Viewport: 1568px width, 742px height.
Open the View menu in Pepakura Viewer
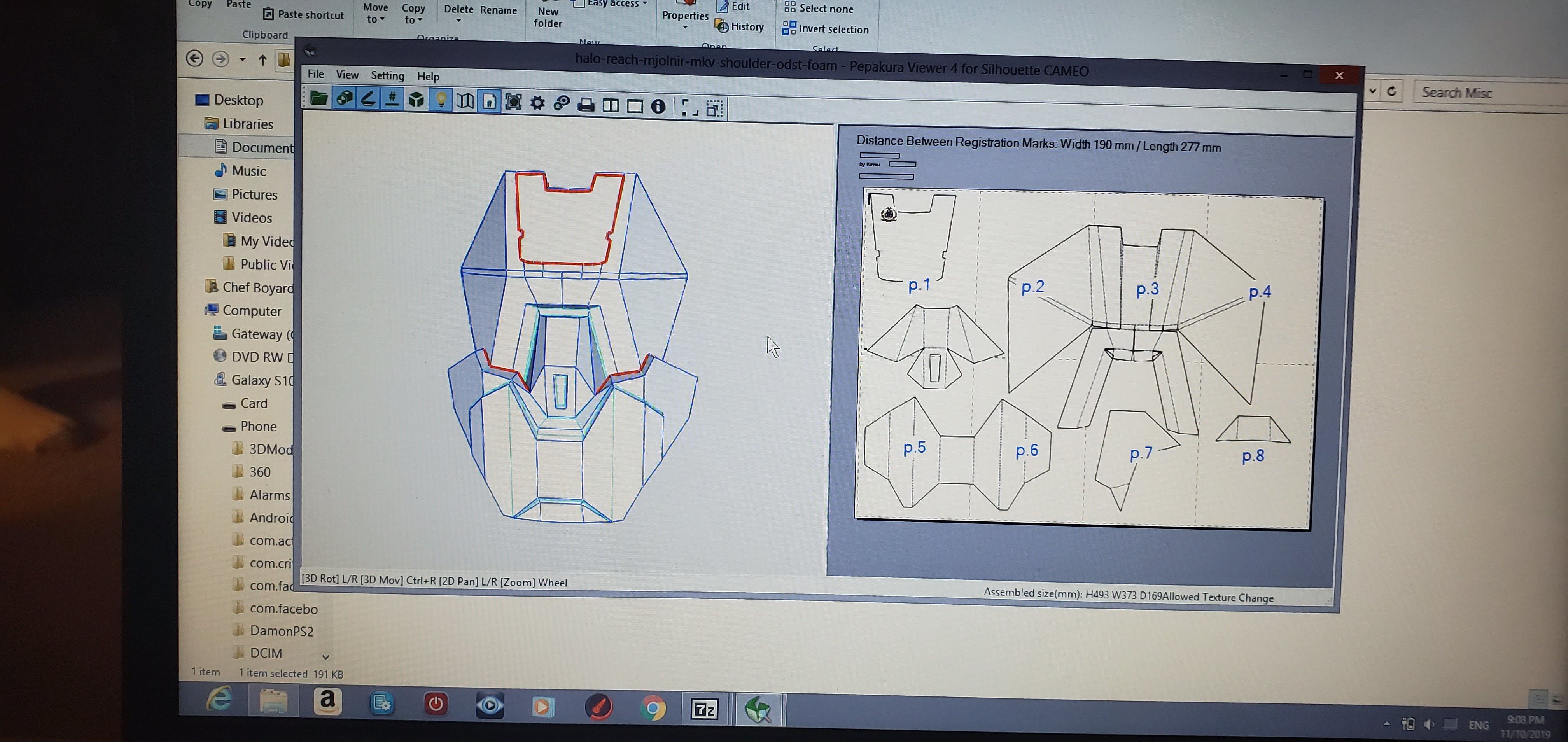click(347, 74)
